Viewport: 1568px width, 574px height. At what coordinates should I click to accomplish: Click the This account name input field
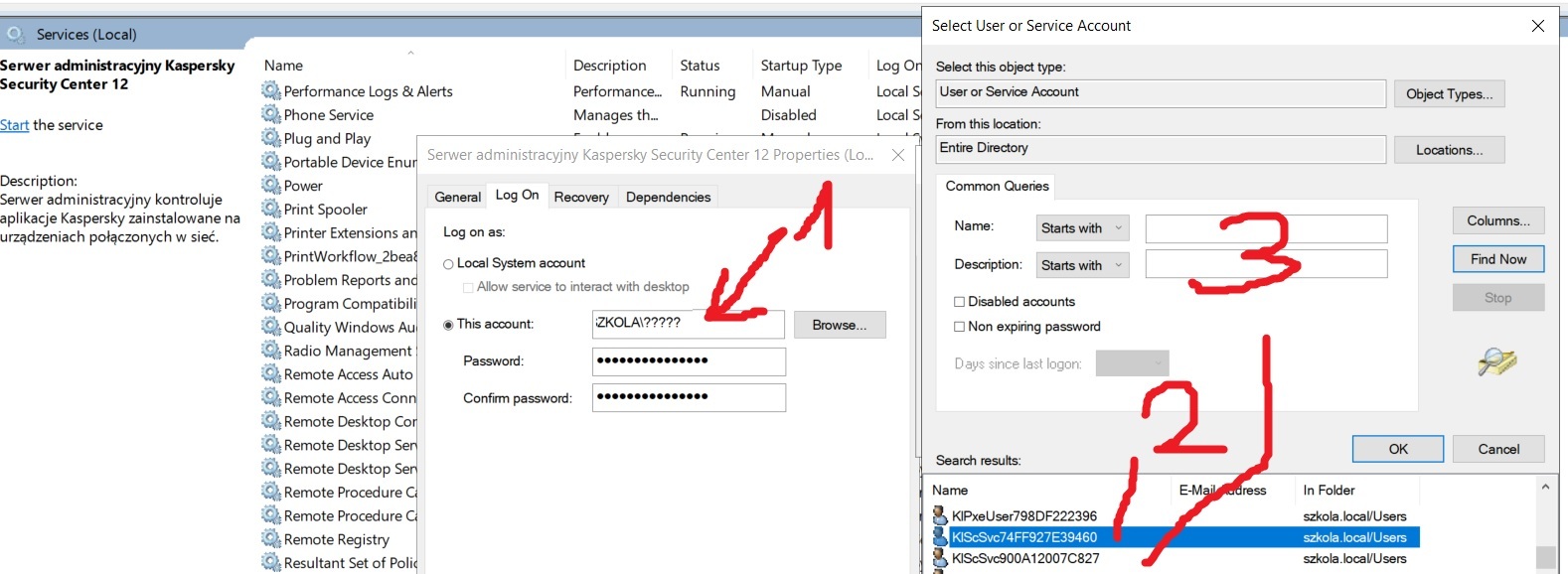(x=689, y=324)
